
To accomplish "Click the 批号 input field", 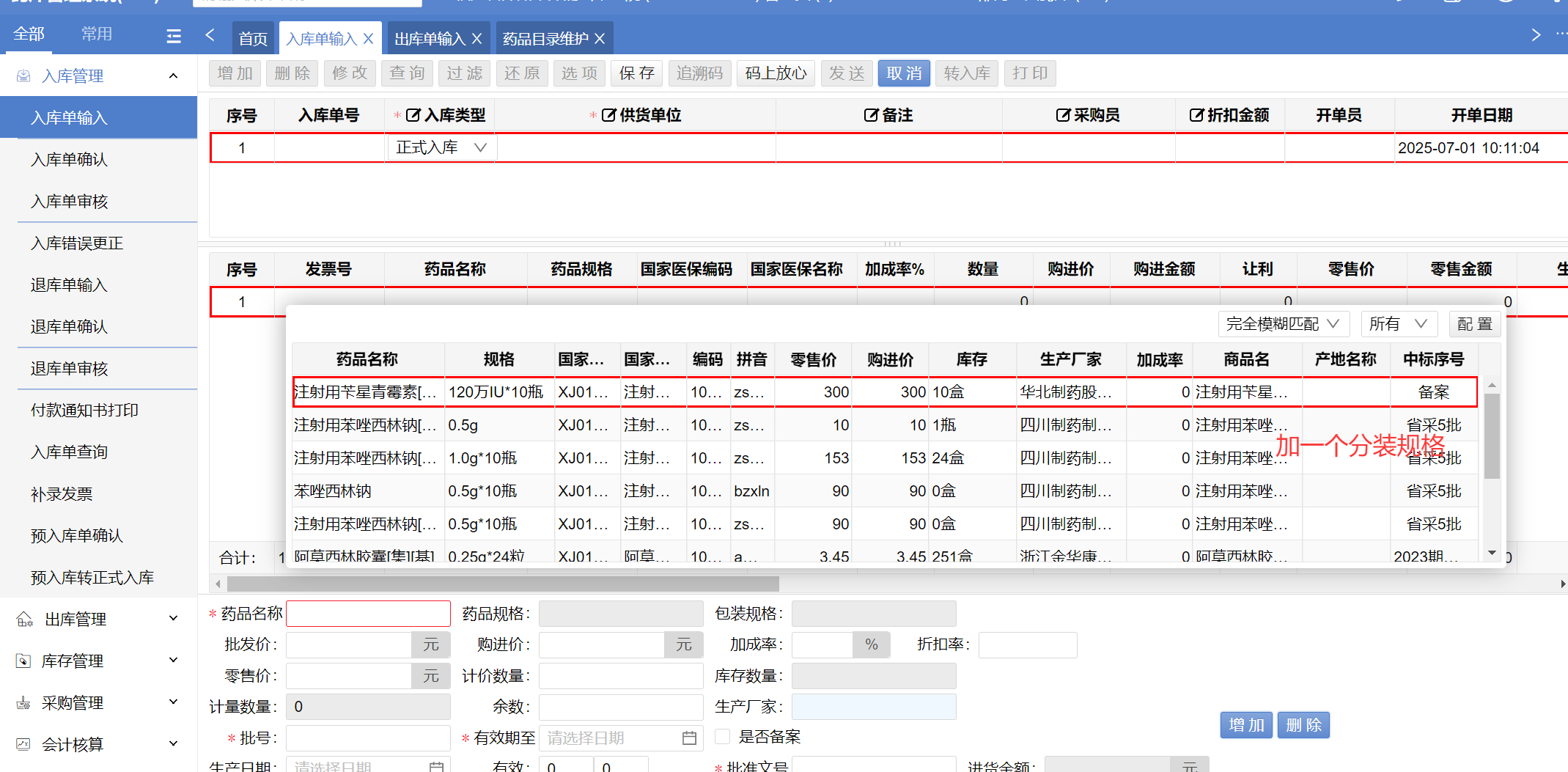I will [x=368, y=738].
